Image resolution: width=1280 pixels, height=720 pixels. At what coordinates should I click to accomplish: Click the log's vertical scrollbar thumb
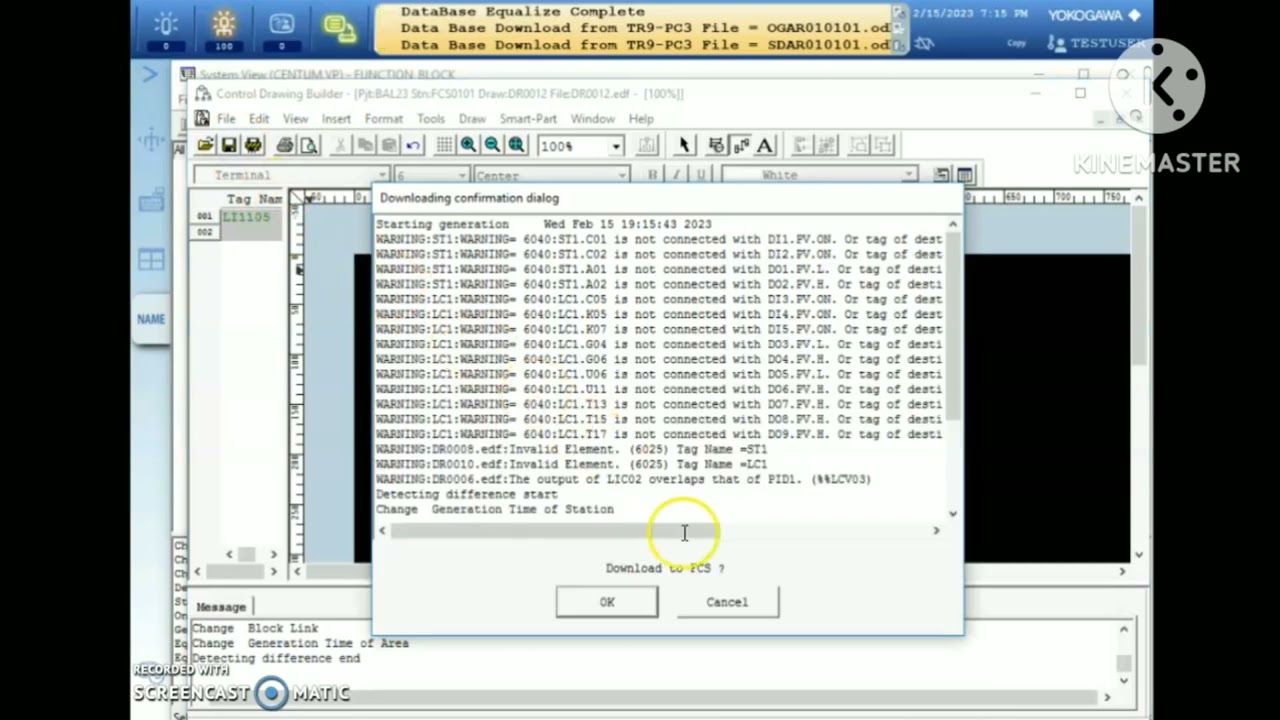pos(952,324)
